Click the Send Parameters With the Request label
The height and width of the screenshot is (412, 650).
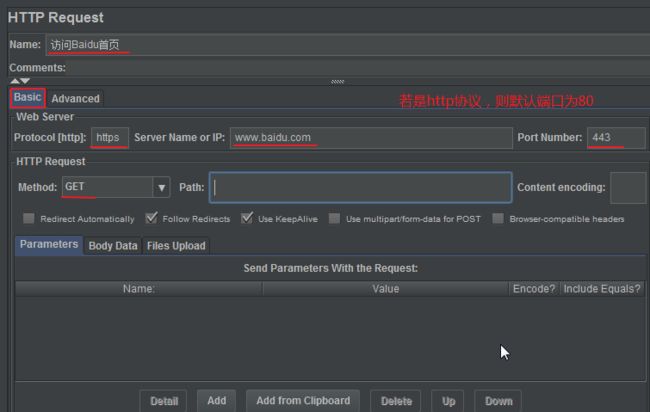click(x=330, y=268)
